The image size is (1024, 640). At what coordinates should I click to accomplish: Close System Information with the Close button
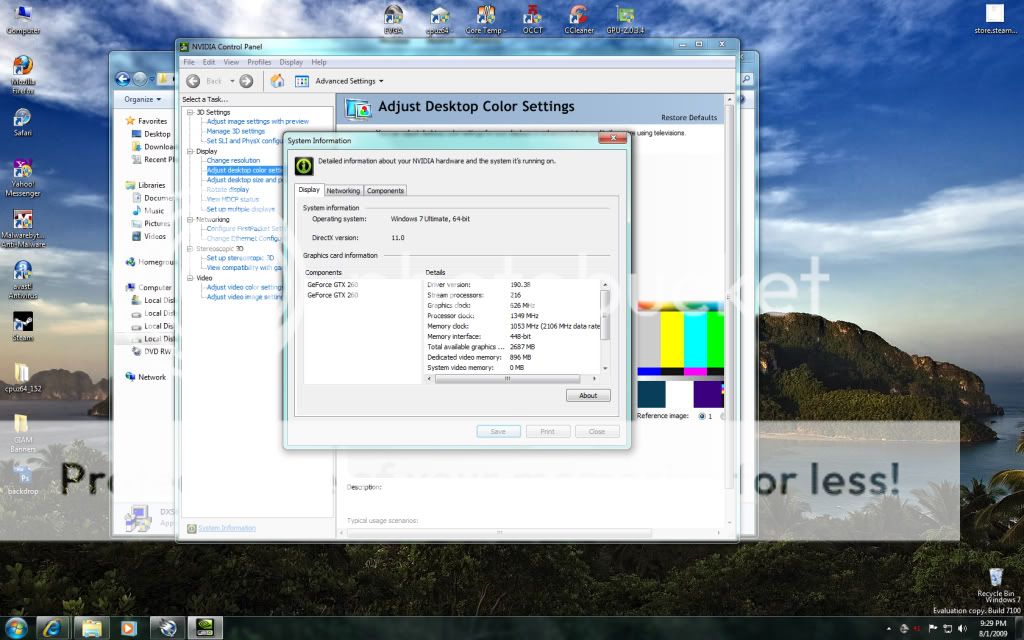[597, 432]
